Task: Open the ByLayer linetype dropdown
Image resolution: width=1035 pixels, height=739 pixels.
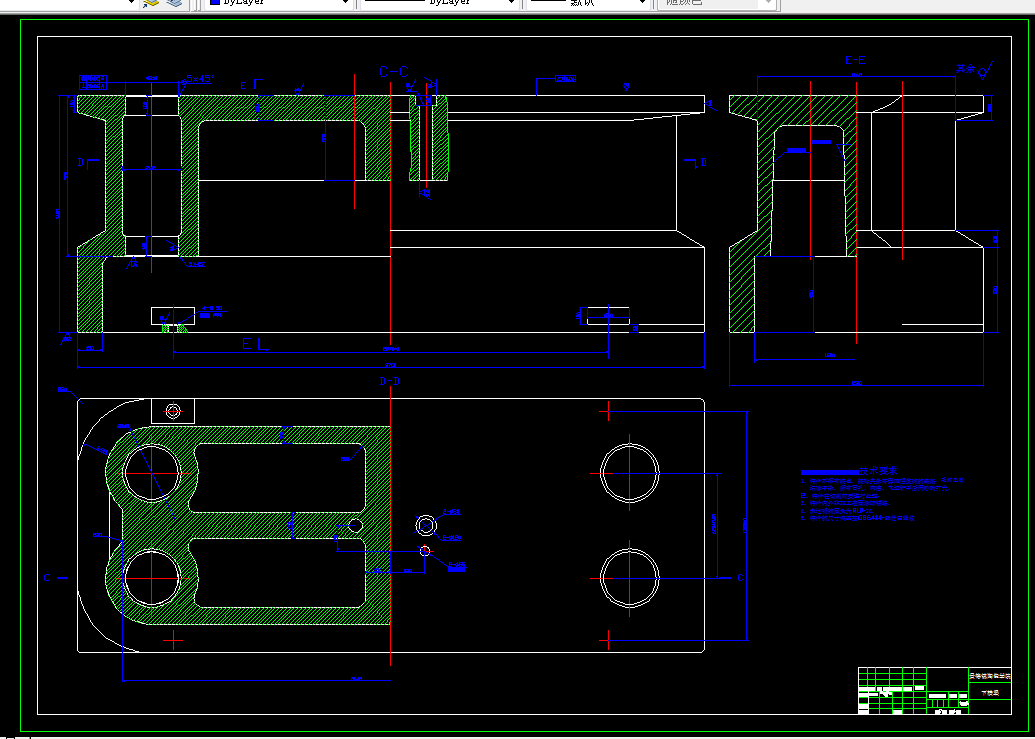Action: [438, 3]
